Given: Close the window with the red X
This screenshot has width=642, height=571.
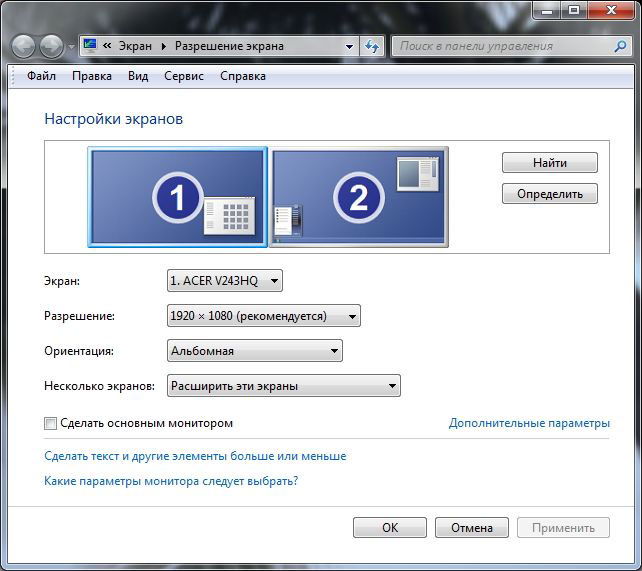Looking at the screenshot, I should [x=612, y=10].
